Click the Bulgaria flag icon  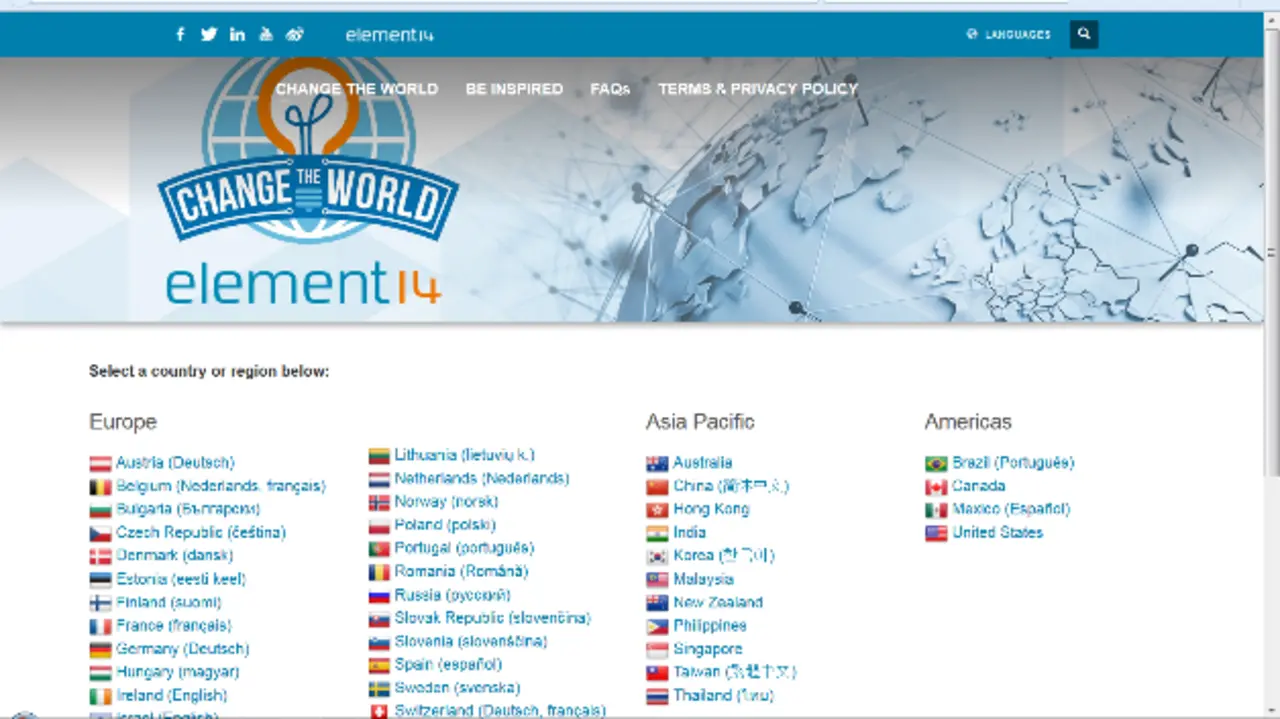(100, 510)
